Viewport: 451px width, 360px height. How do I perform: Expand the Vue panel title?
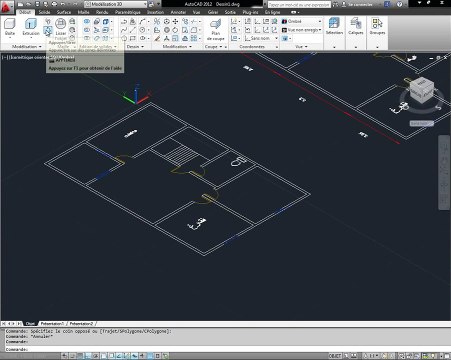click(301, 47)
